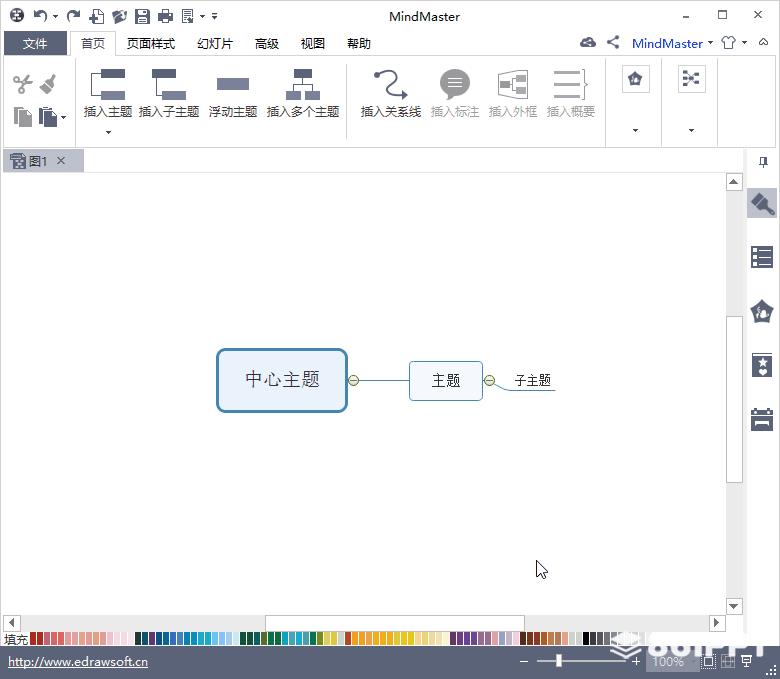780x679 pixels.
Task: Collapse the ribbon with the up chevron
Action: point(764,42)
